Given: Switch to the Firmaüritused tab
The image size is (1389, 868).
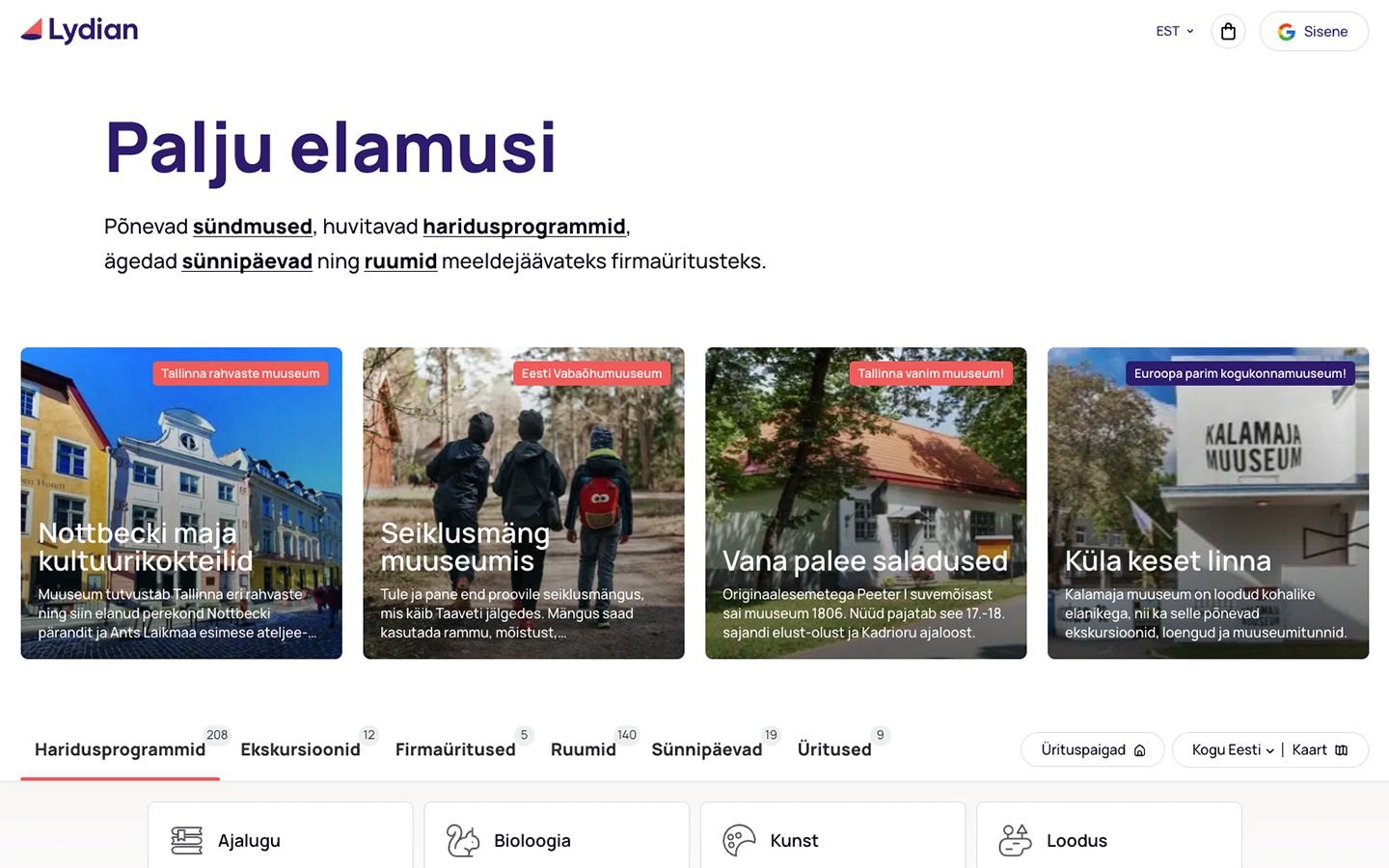Looking at the screenshot, I should click(x=455, y=749).
